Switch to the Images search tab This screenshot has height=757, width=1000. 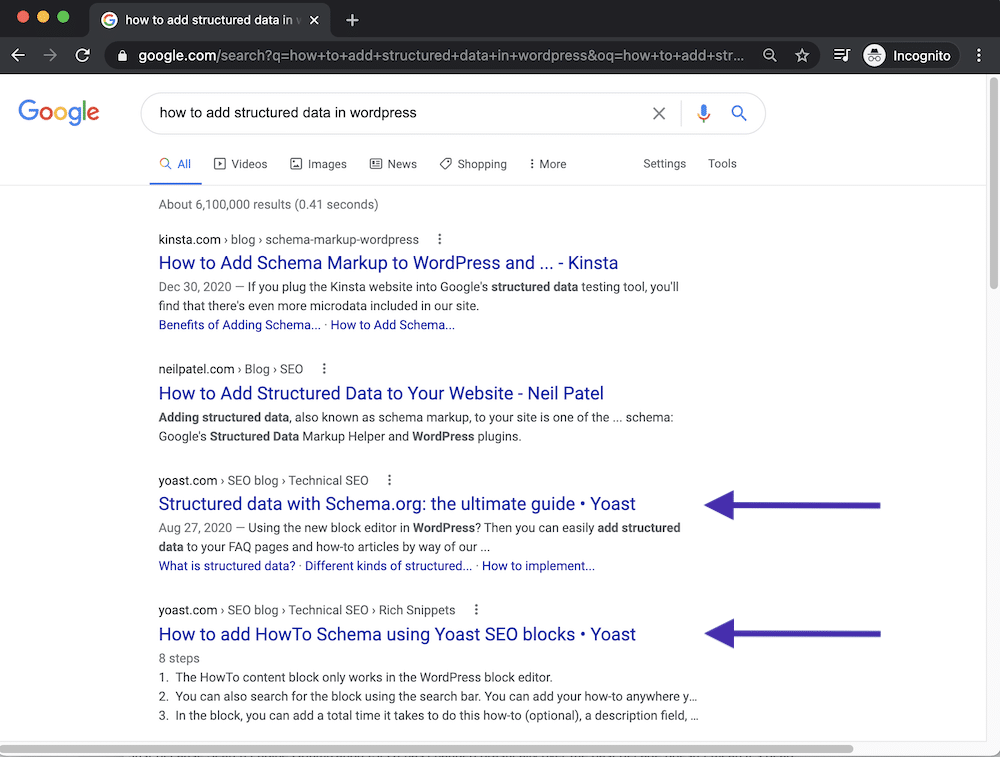(318, 163)
